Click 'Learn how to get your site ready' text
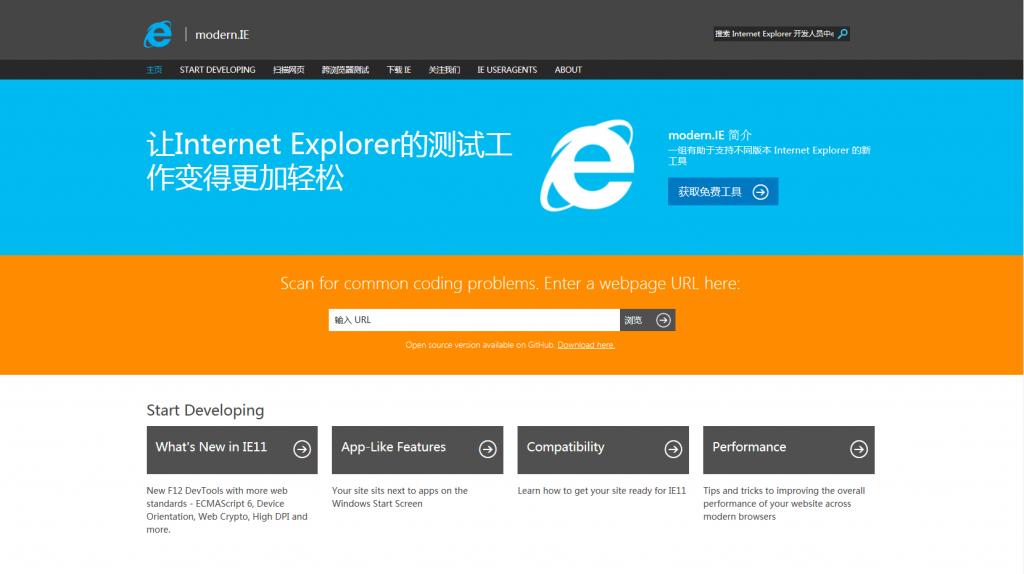Viewport: 1024px width, 574px height. pyautogui.click(x=601, y=490)
